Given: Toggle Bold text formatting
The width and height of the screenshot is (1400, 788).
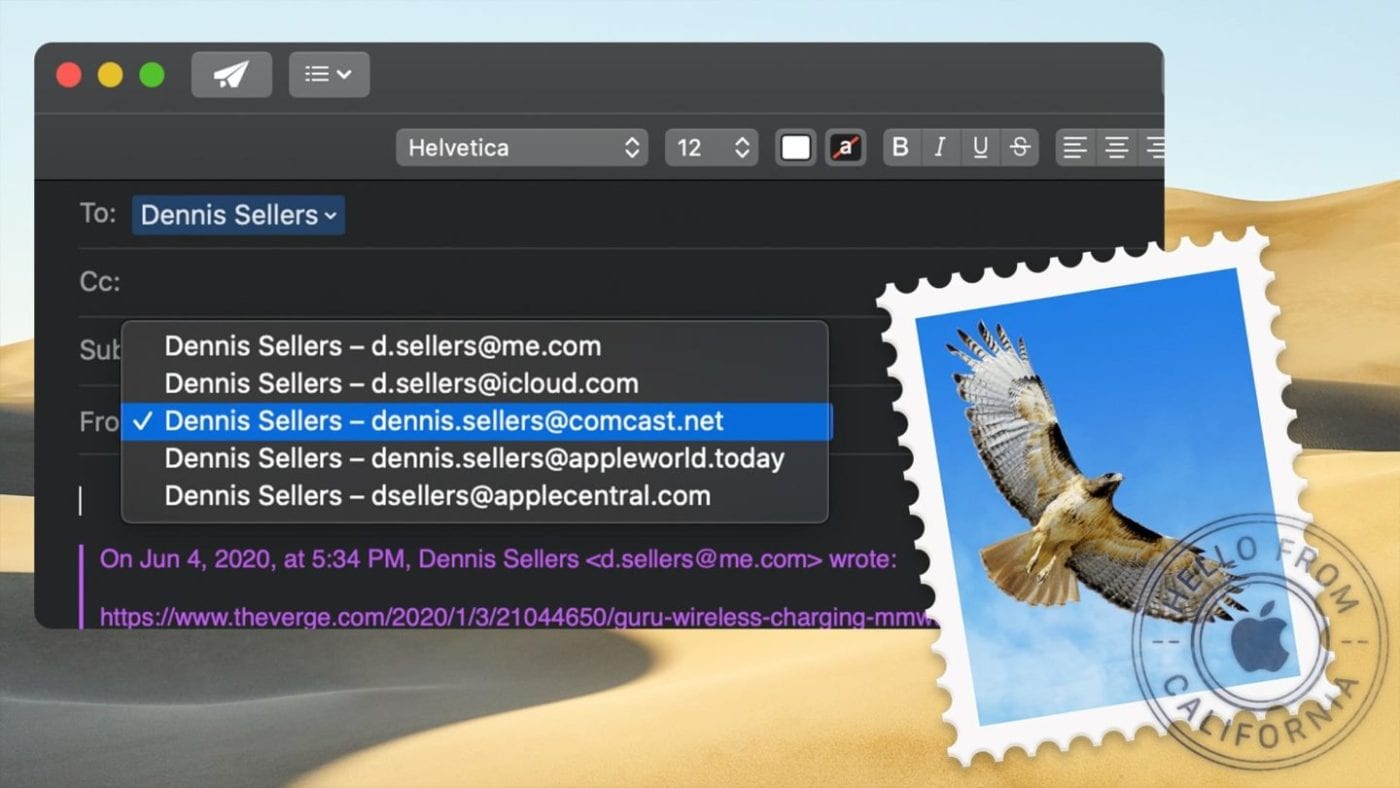Looking at the screenshot, I should point(900,148).
